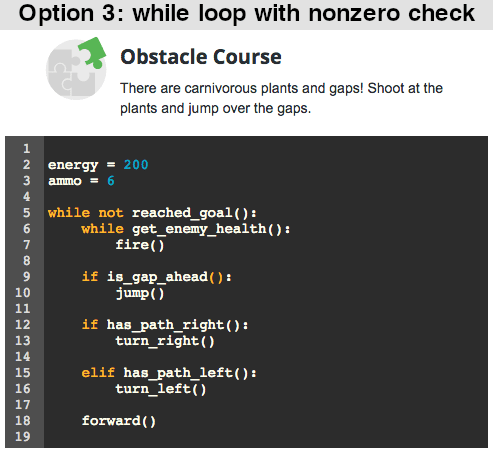Click the puzzle description paragraph text

[281, 98]
